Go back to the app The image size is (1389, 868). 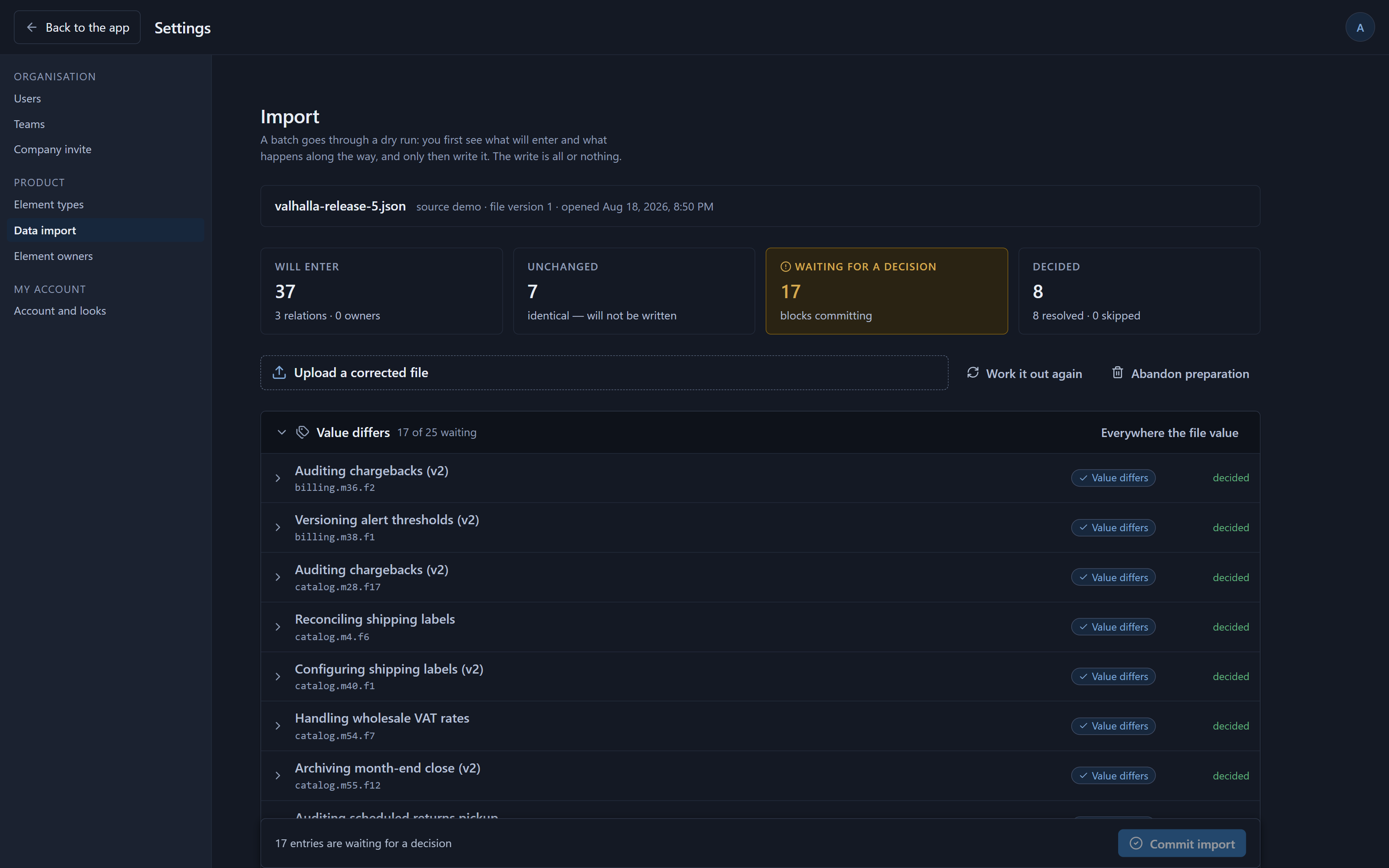coord(77,27)
